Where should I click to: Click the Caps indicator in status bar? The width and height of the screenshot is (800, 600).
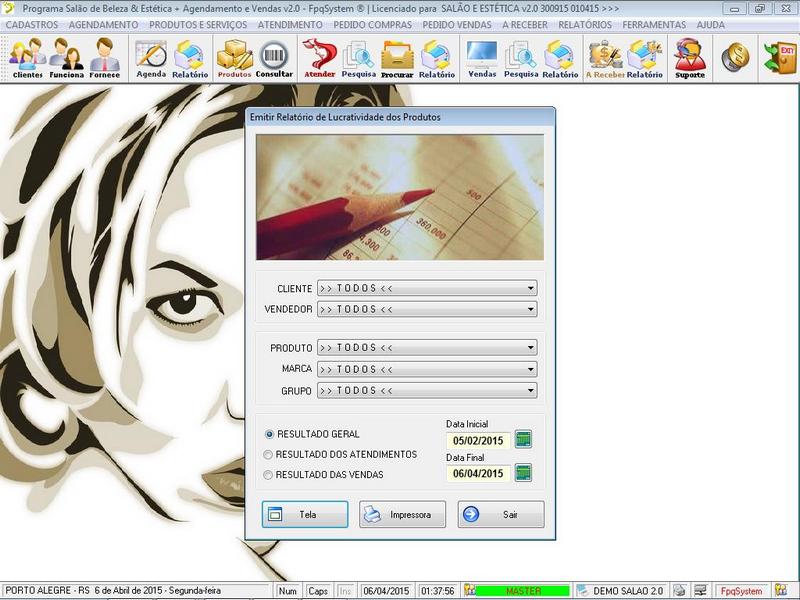(x=318, y=591)
